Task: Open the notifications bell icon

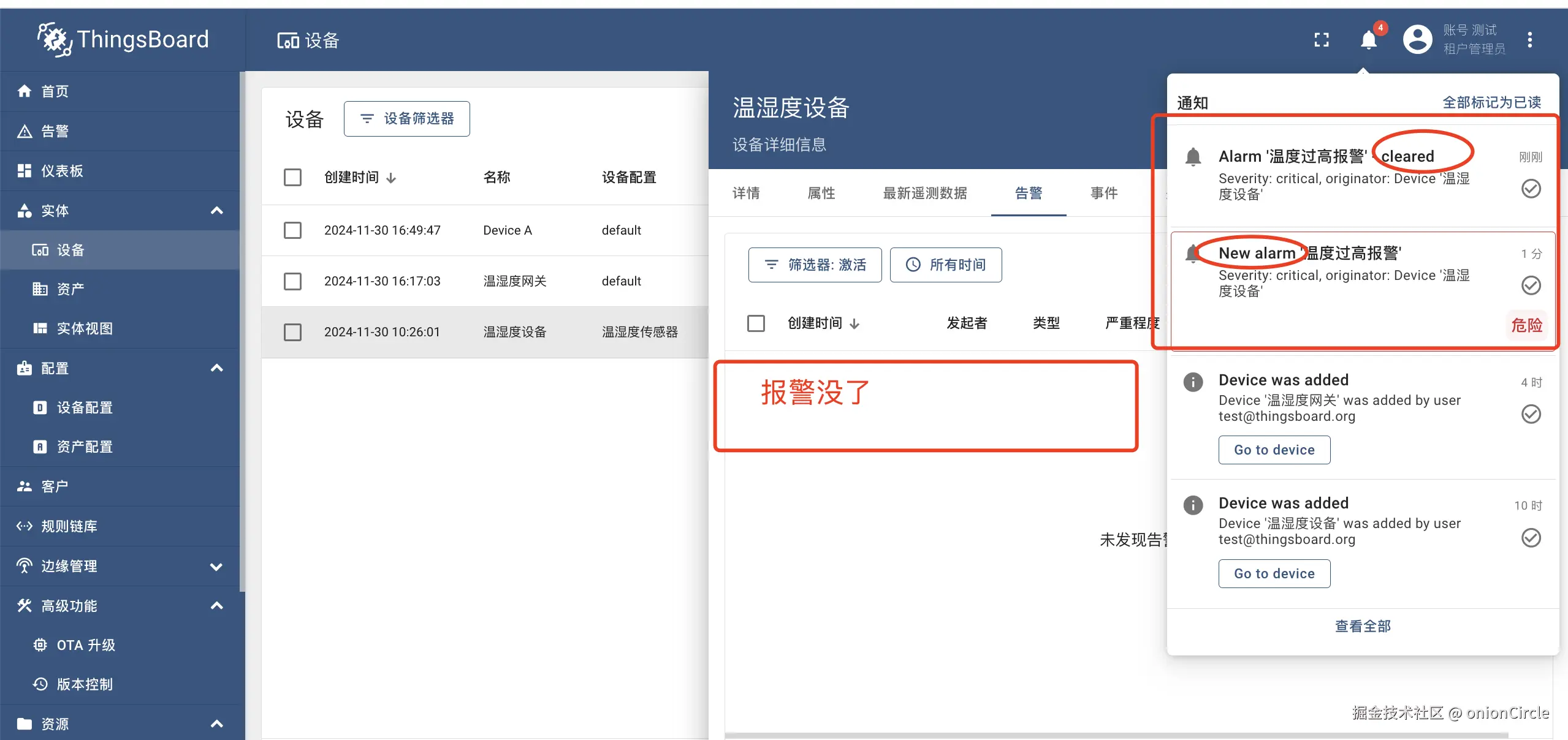Action: click(1368, 40)
